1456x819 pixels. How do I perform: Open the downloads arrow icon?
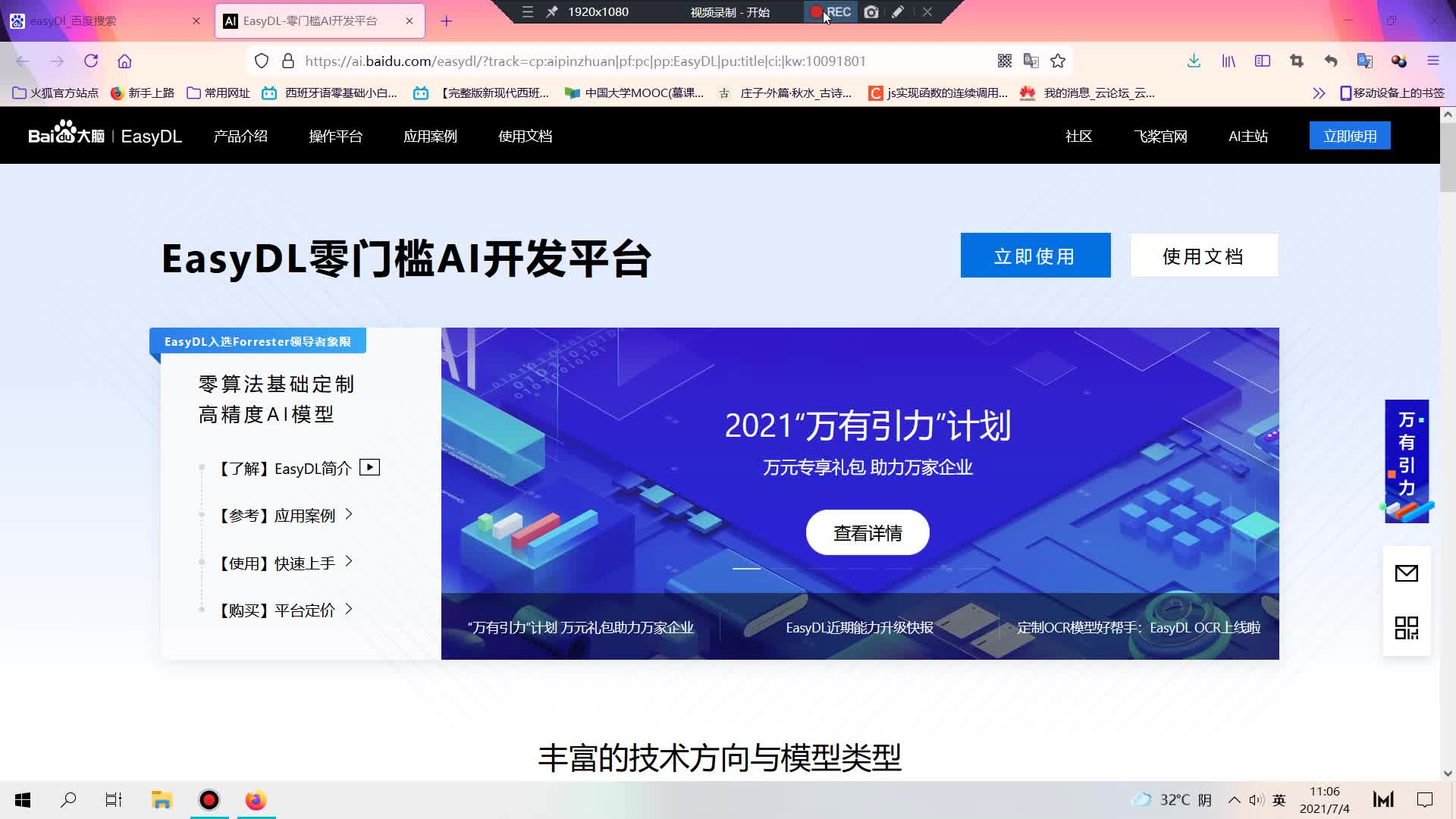(x=1194, y=61)
